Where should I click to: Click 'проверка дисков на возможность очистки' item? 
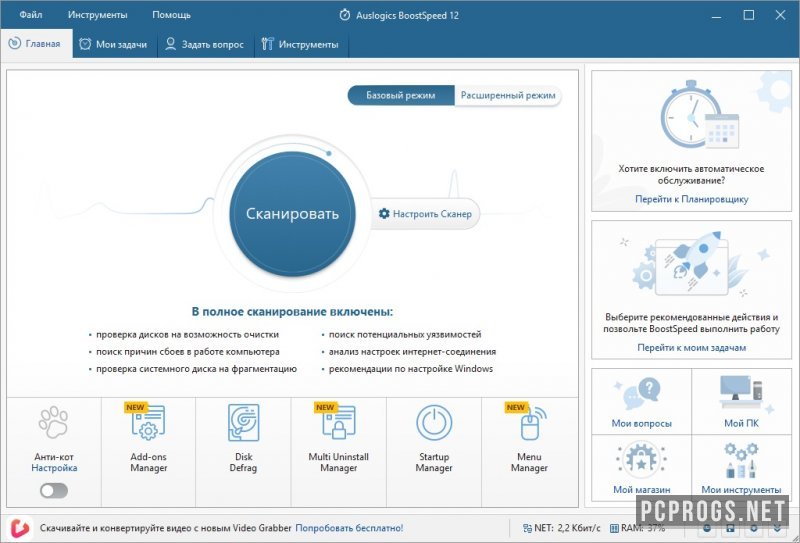(187, 335)
